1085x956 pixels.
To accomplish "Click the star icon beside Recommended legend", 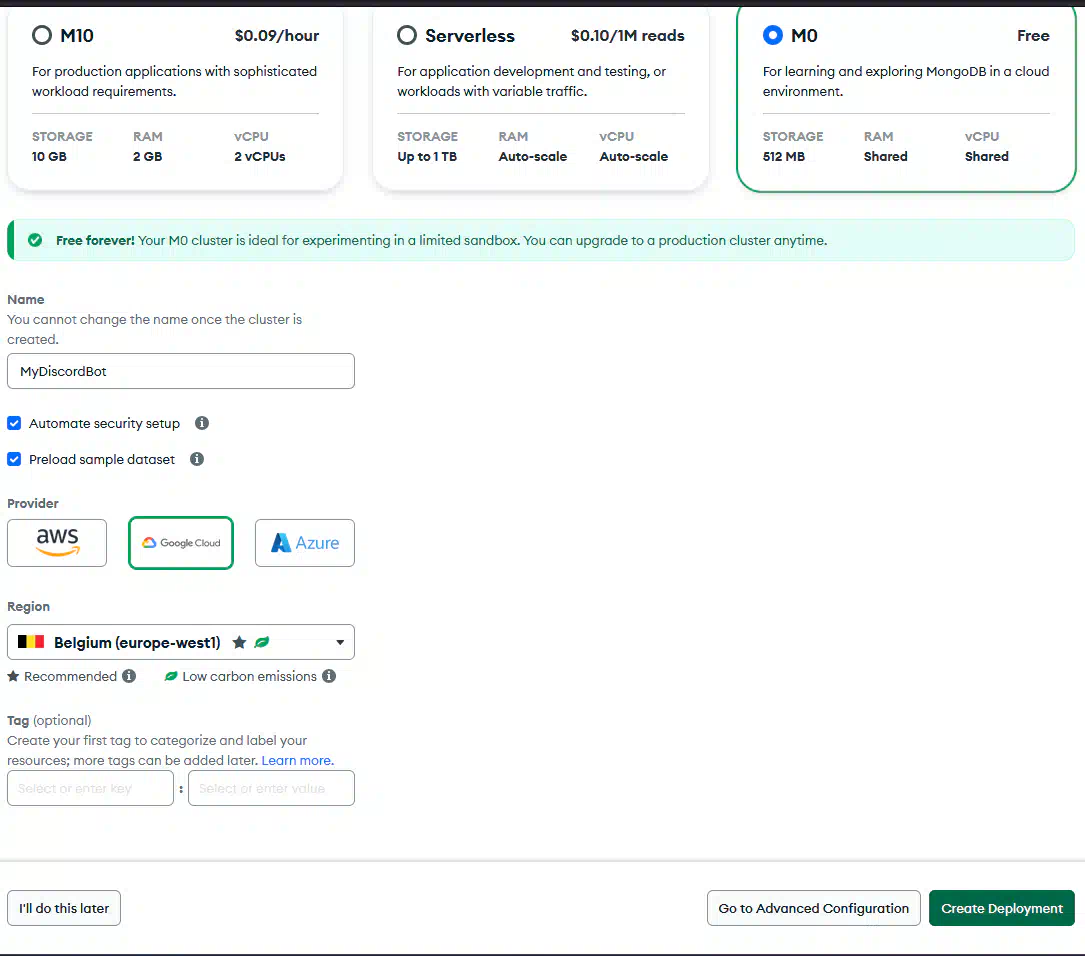I will [13, 676].
